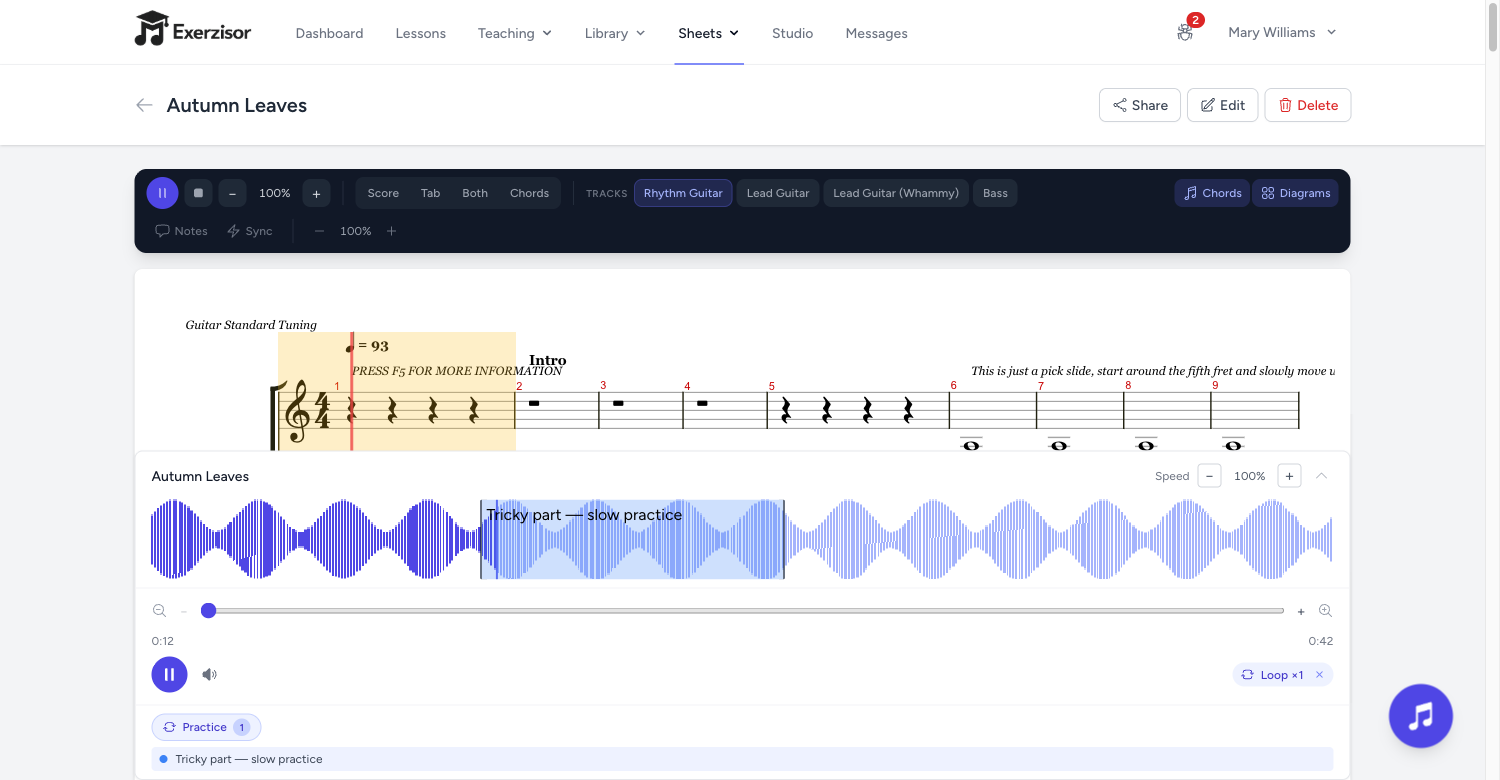This screenshot has height=780, width=1500.
Task: Decrease audio Speed with minus button
Action: coord(1210,476)
